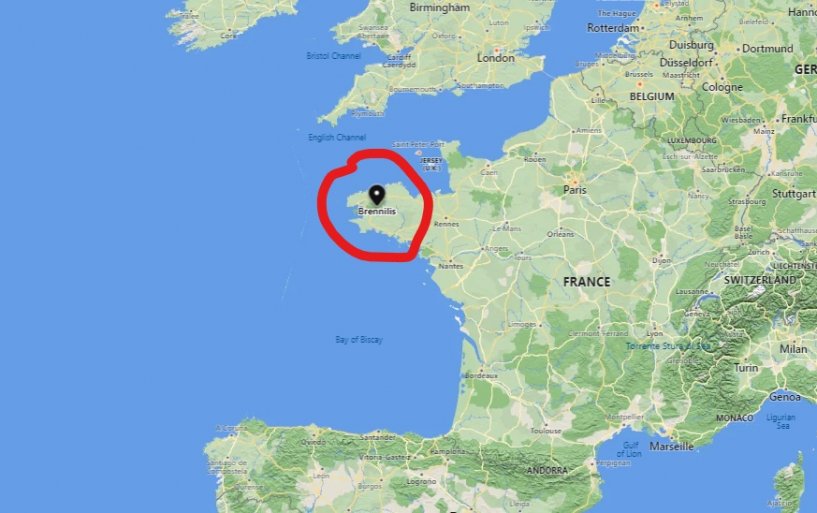Click the London city label

(x=496, y=58)
